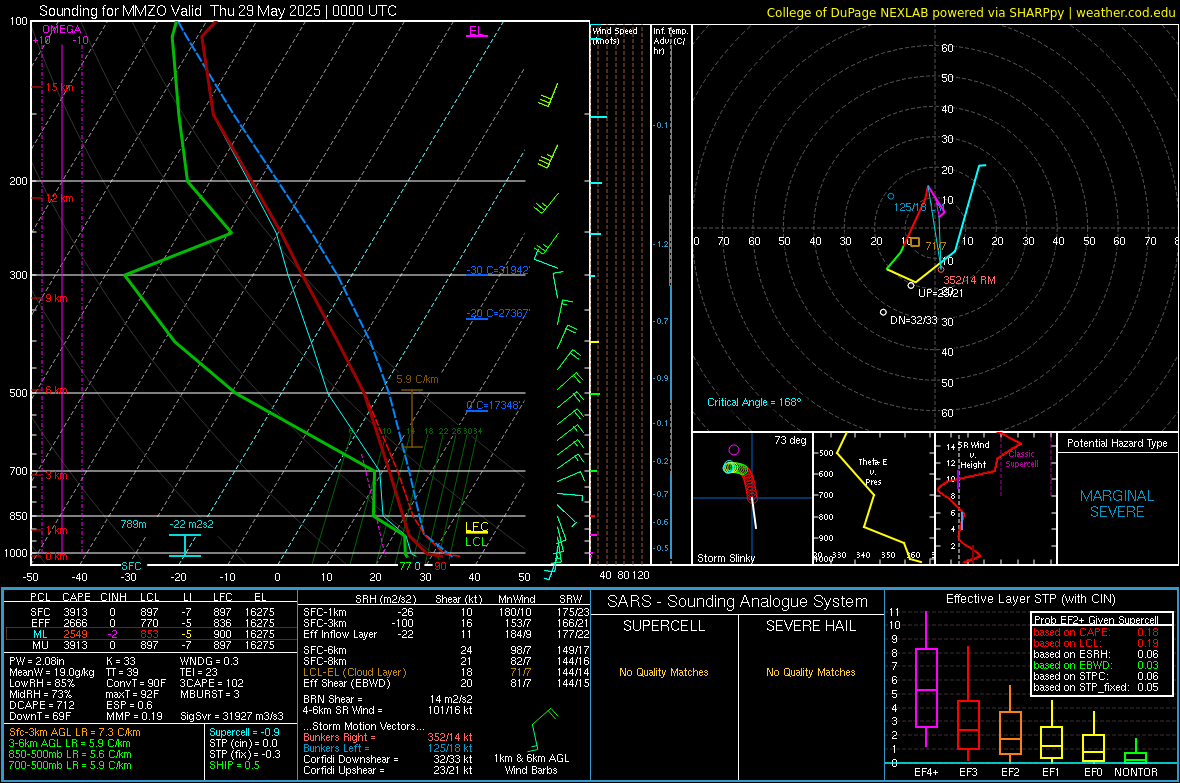1180x783 pixels.
Task: Click the Bunkers Left blue circle on hodograph
Action: click(891, 197)
